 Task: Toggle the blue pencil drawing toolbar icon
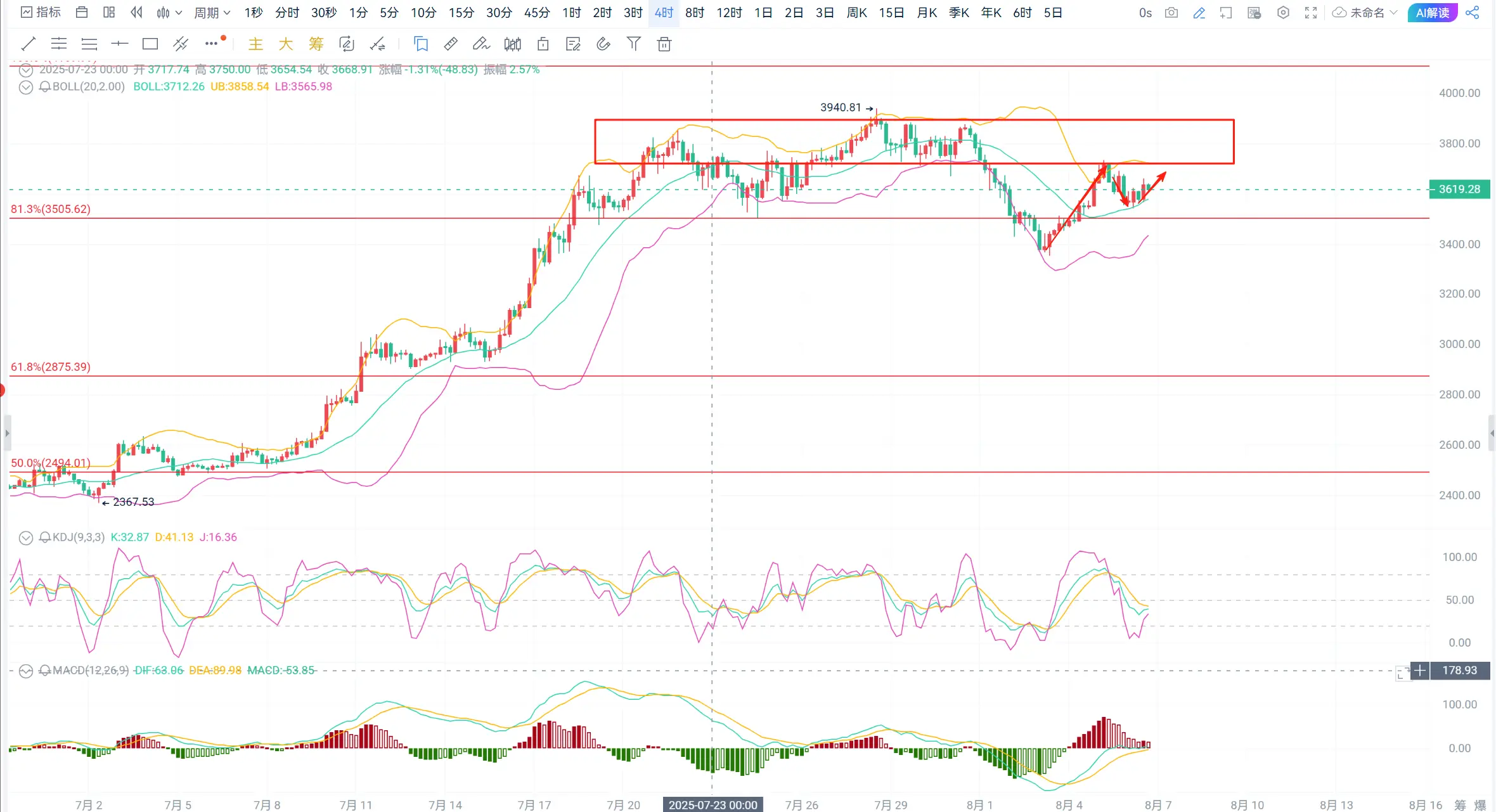[1199, 13]
